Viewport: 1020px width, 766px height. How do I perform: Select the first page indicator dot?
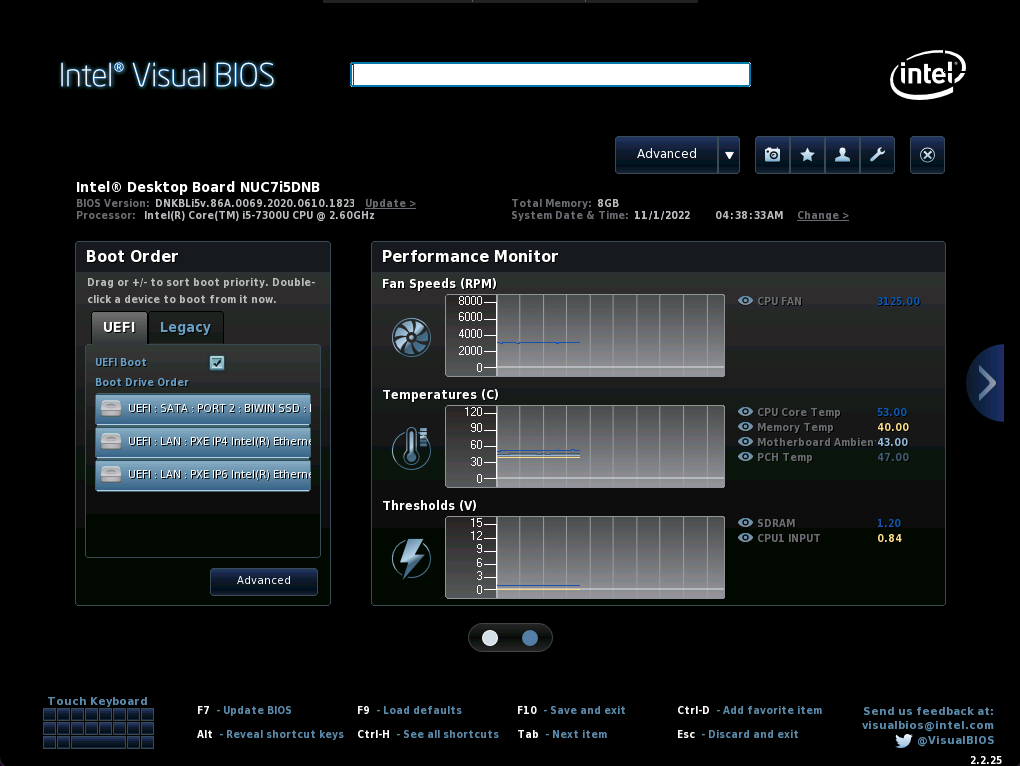[x=490, y=638]
